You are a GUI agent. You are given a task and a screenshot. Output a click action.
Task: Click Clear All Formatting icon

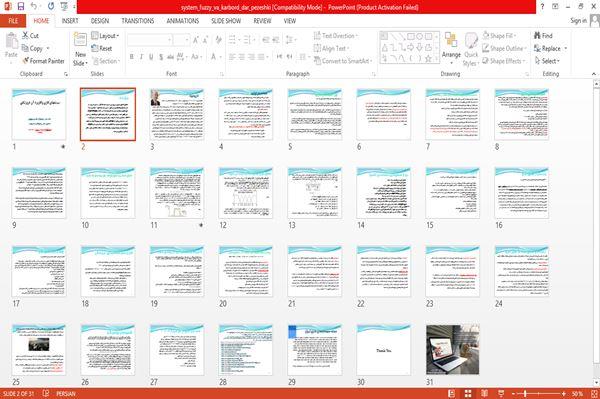[x=218, y=39]
